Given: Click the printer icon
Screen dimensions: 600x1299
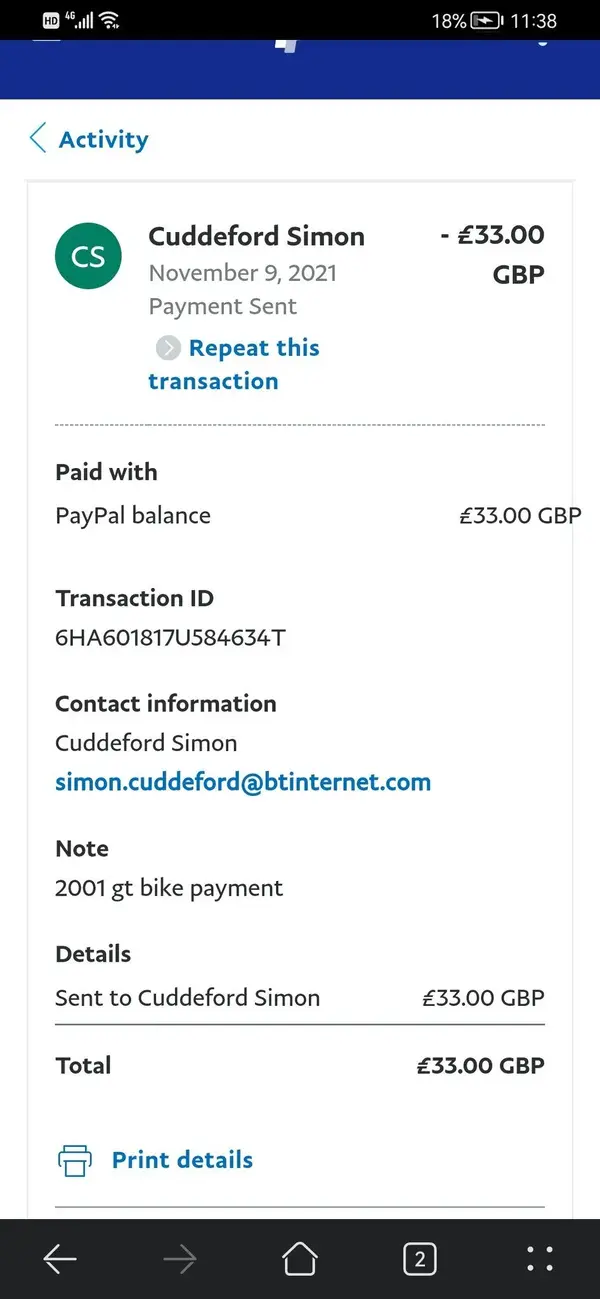Looking at the screenshot, I should click(x=75, y=1160).
